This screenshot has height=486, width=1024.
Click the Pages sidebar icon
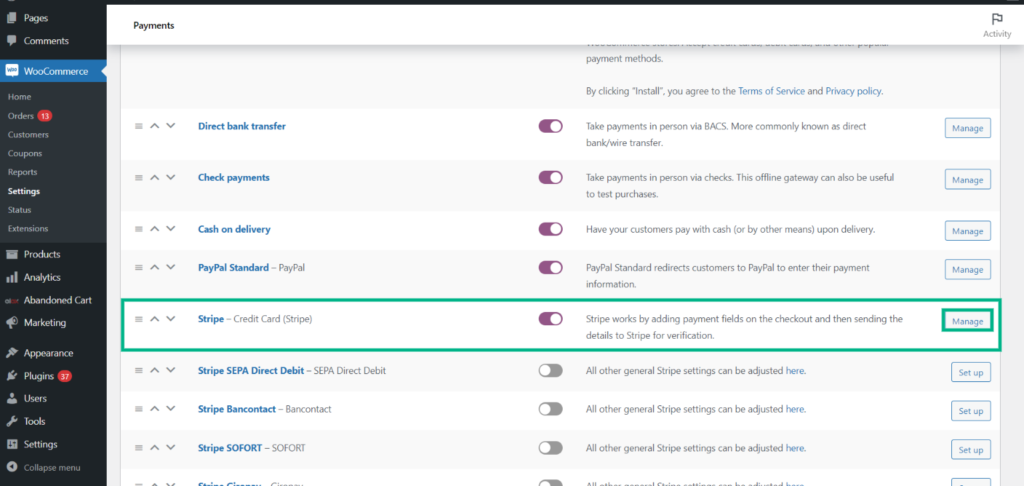12,18
